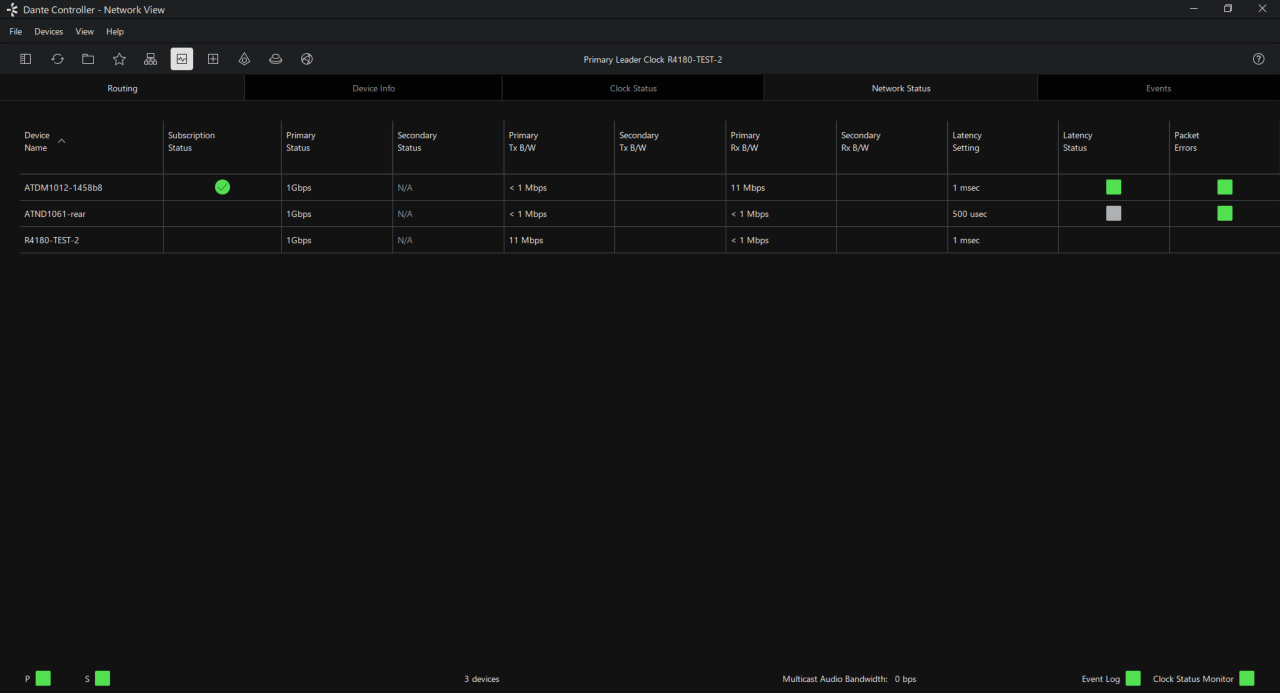This screenshot has width=1280, height=693.
Task: Open the Devices menu
Action: click(x=49, y=32)
